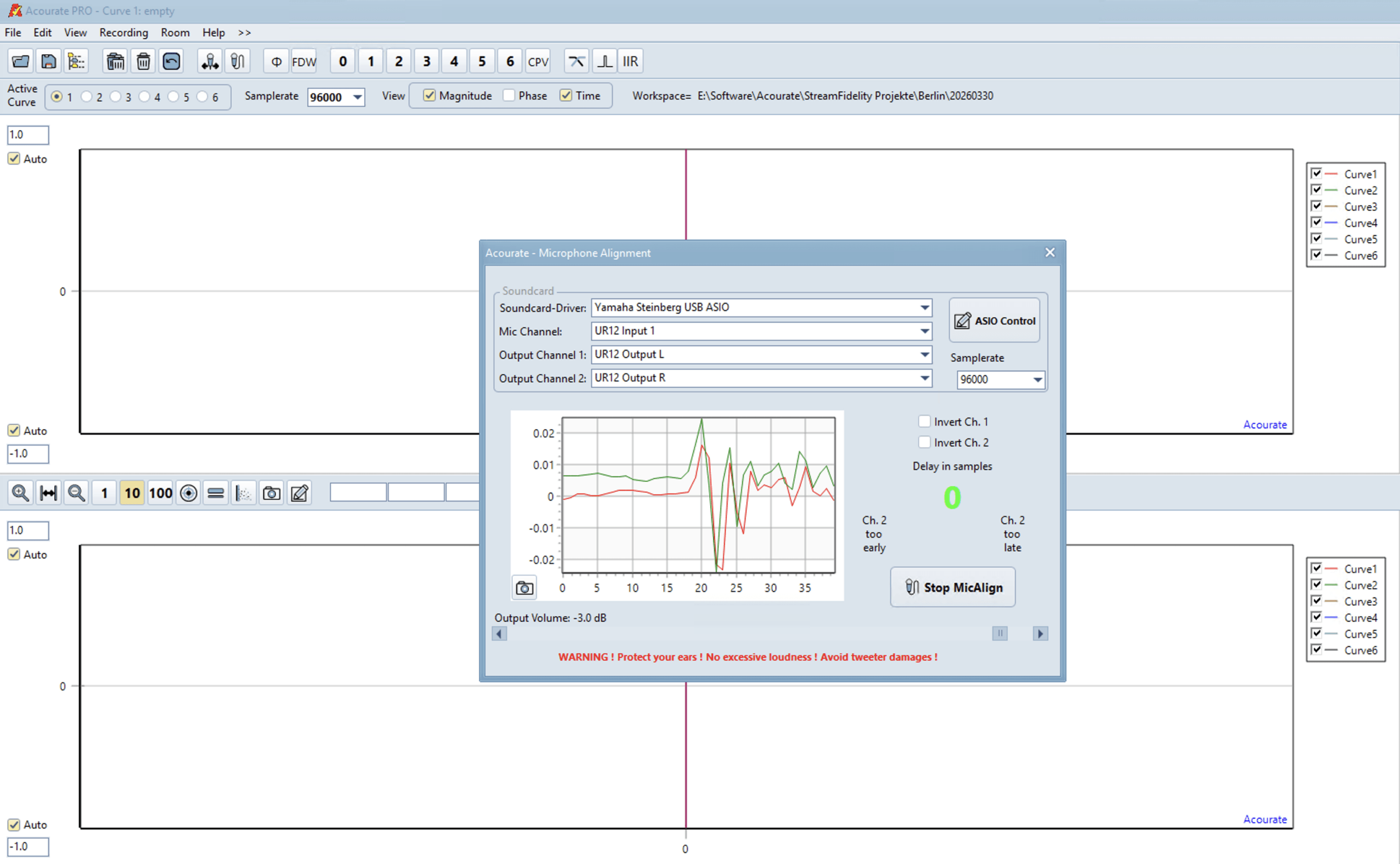Click the open folder toolbar icon

click(21, 61)
